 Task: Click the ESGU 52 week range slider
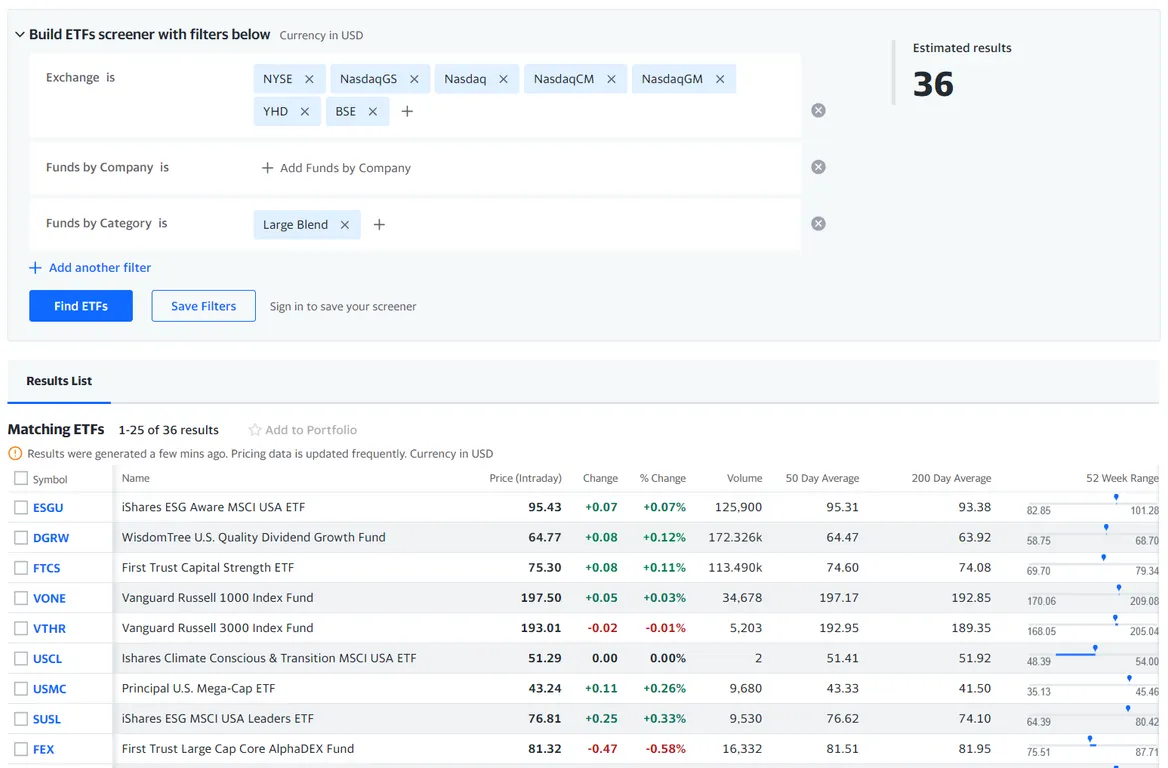pyautogui.click(x=1093, y=504)
